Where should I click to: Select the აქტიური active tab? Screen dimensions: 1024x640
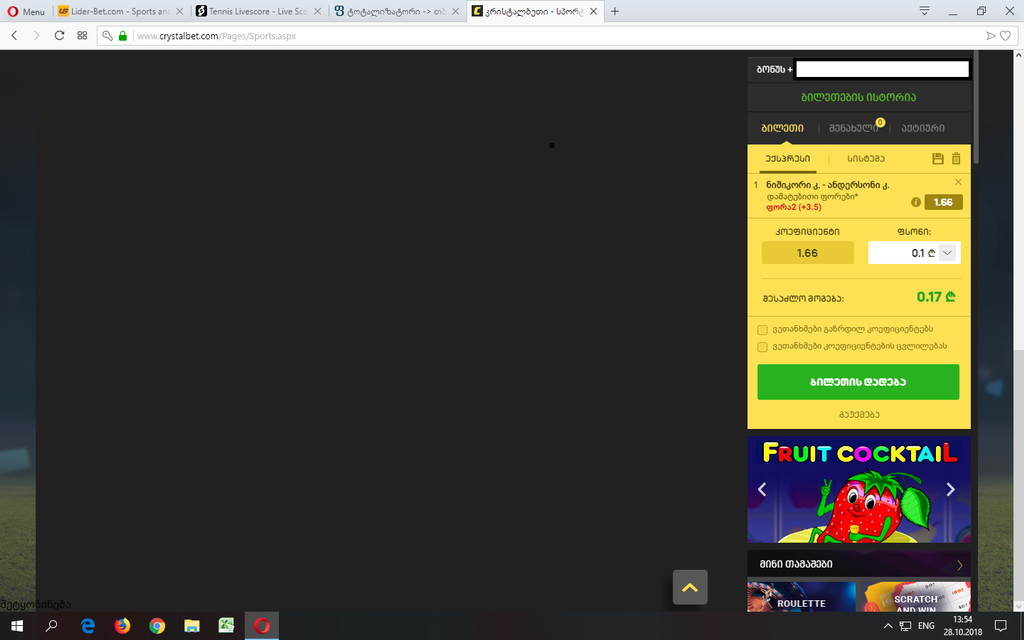(x=923, y=128)
